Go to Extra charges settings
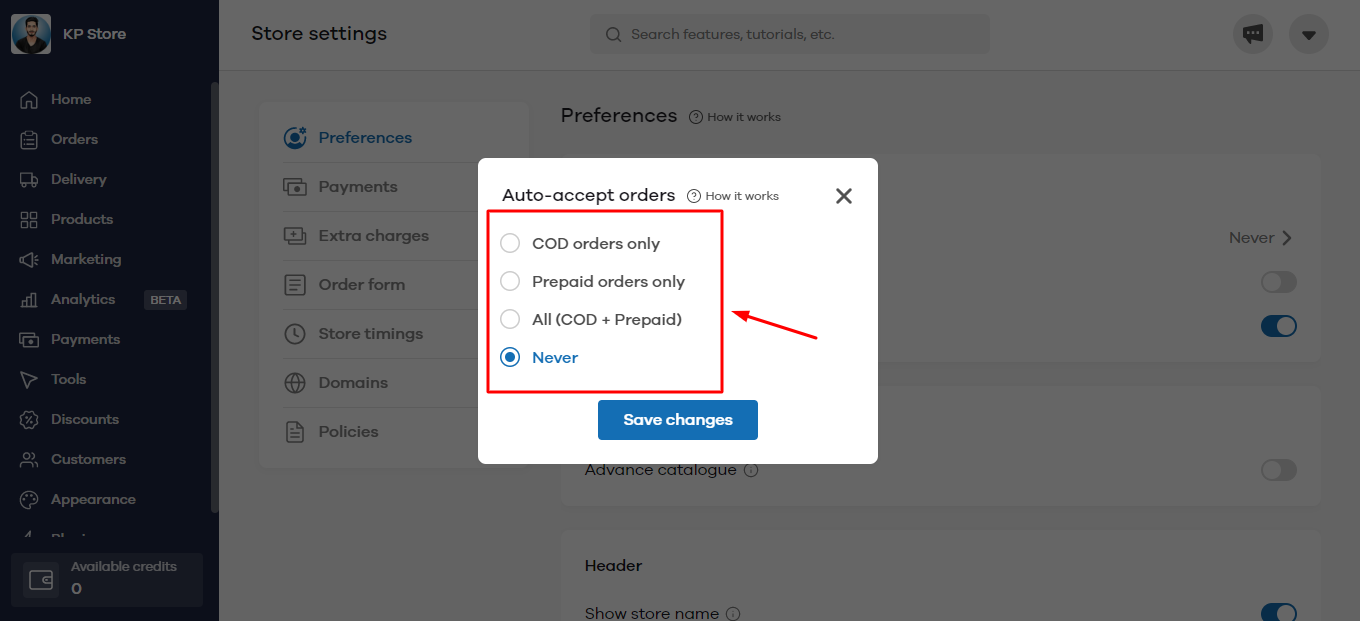The width and height of the screenshot is (1360, 621). (x=373, y=236)
